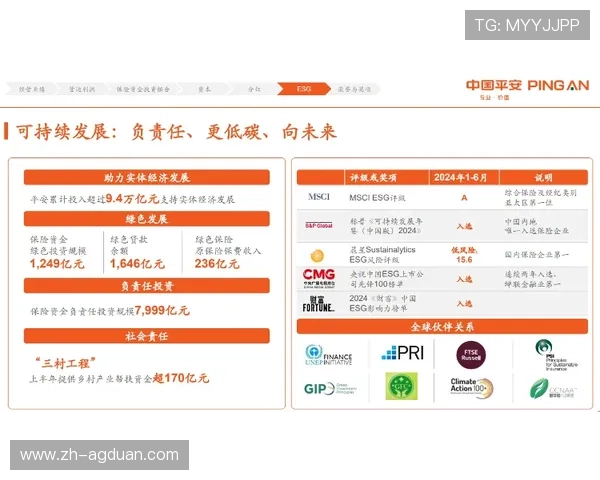Select the 1,646亿元 green loan value

[x=137, y=263]
